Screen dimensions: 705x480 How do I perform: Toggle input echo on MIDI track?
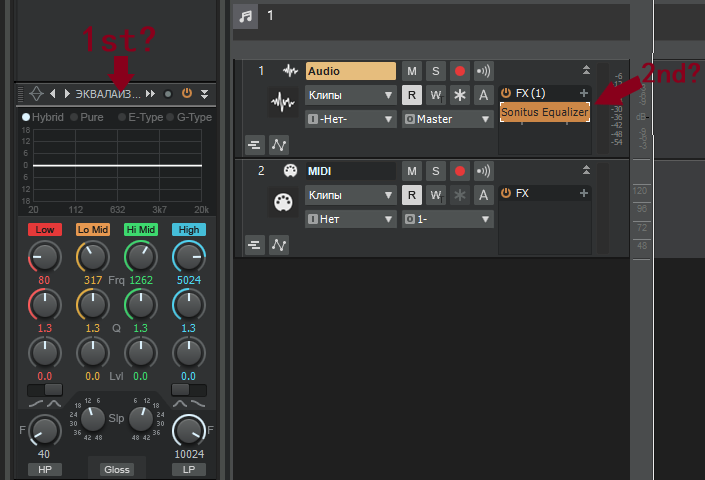click(483, 171)
